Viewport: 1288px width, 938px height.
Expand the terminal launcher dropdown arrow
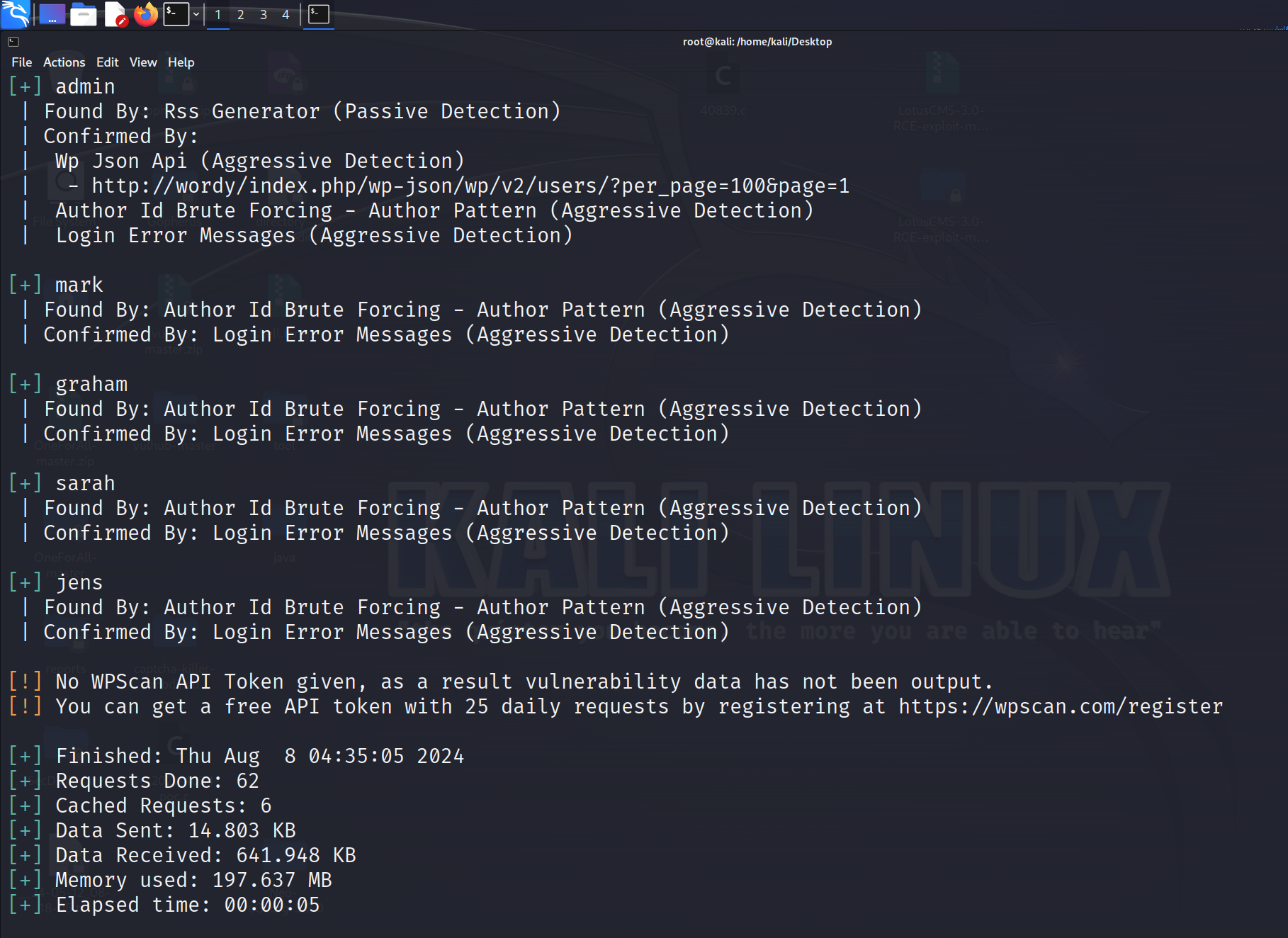pyautogui.click(x=196, y=14)
